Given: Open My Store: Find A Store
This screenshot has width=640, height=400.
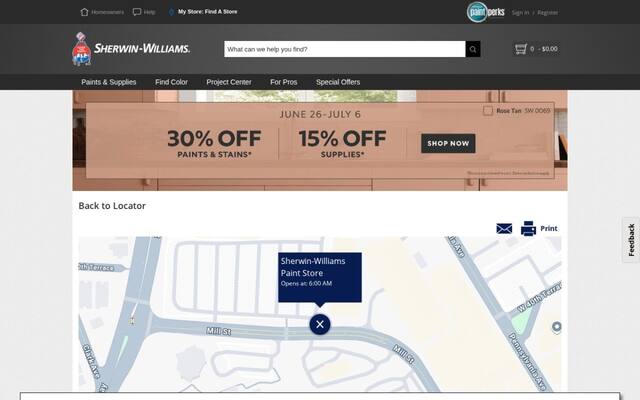Looking at the screenshot, I should click(207, 12).
